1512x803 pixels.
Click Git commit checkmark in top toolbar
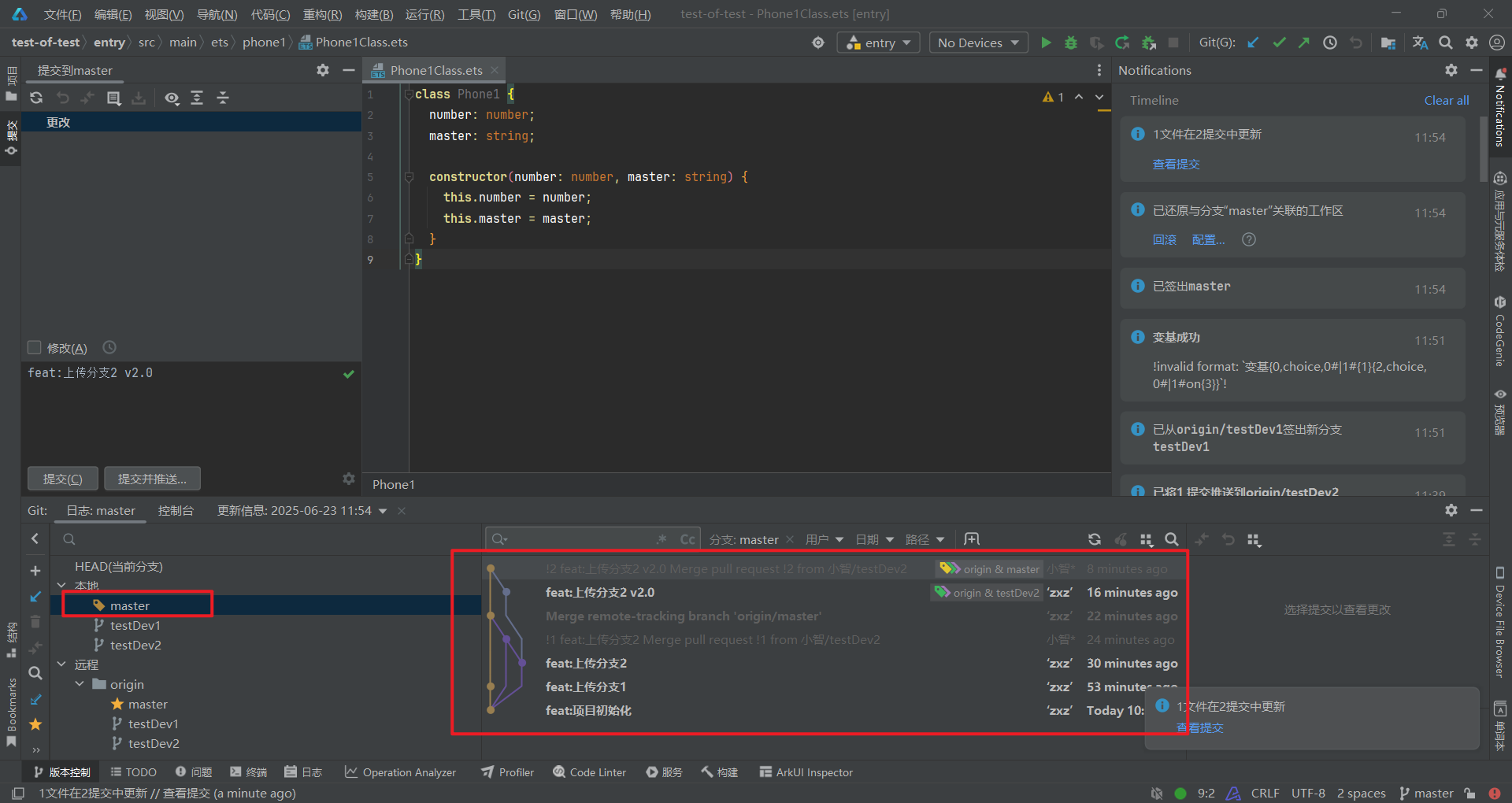(1279, 43)
